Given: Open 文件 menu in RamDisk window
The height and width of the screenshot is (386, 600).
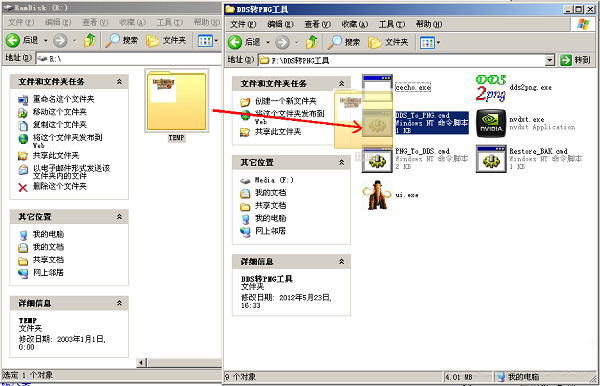Looking at the screenshot, I should pyautogui.click(x=21, y=22).
